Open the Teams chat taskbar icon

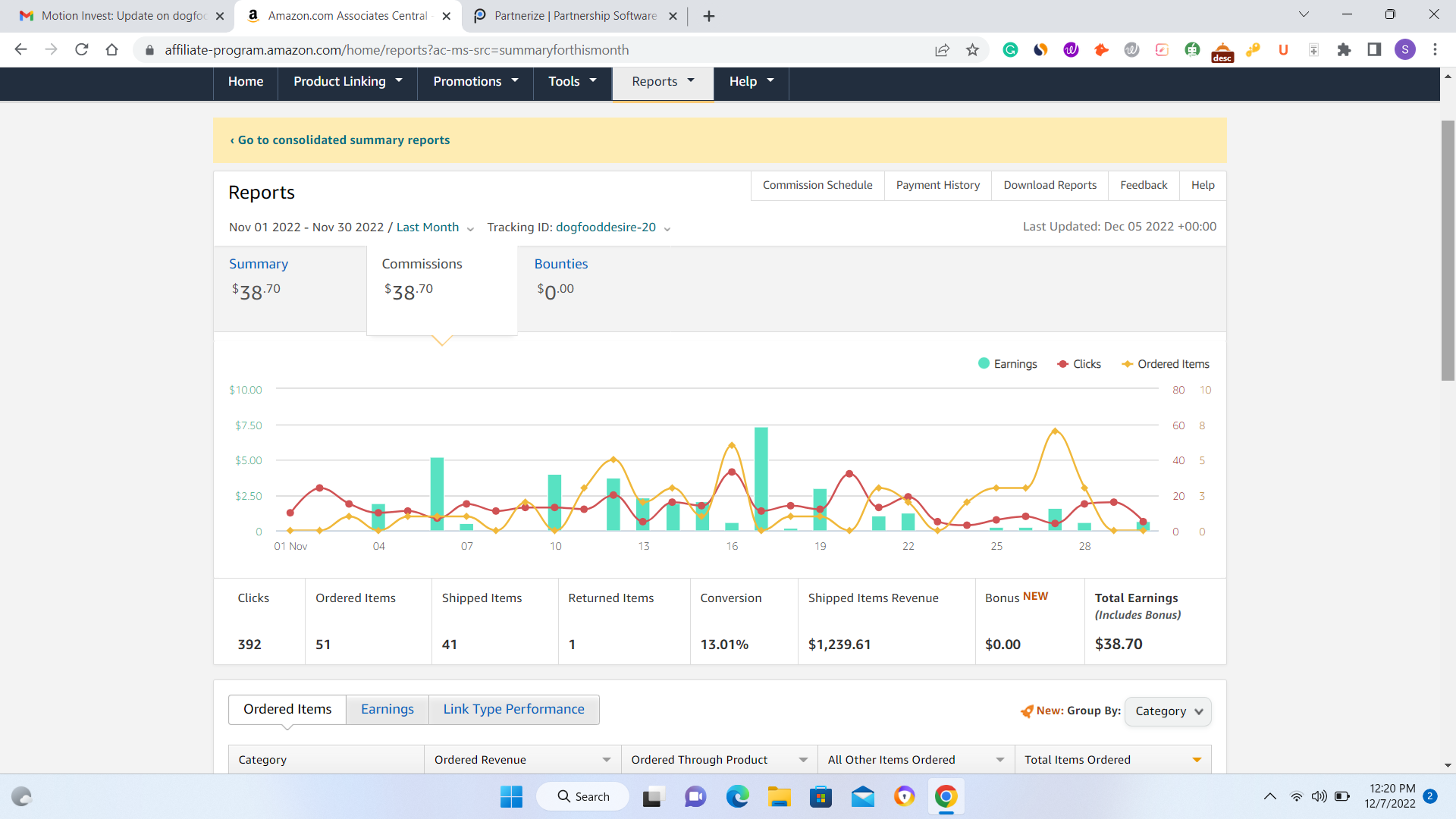(x=695, y=796)
